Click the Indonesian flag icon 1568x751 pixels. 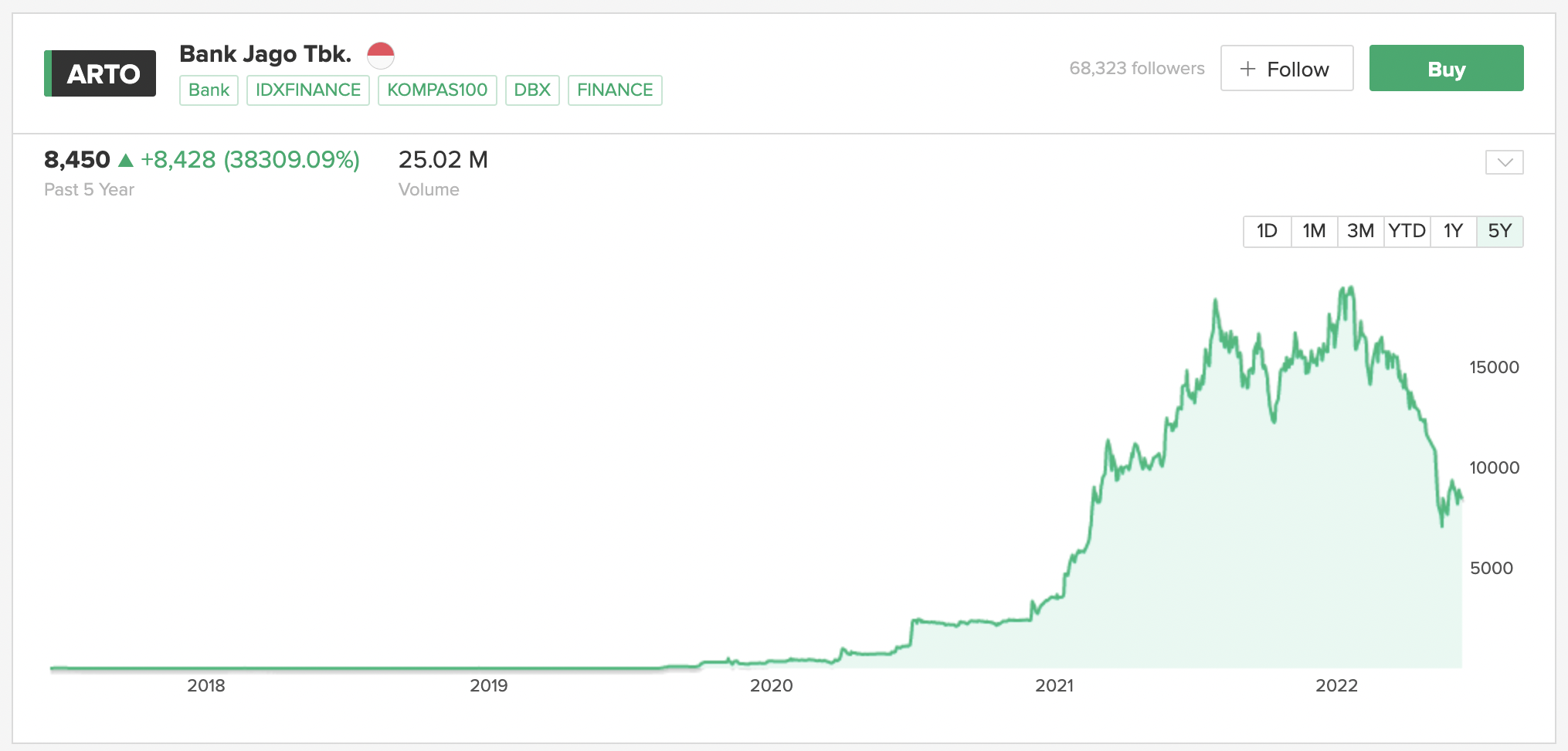point(380,55)
